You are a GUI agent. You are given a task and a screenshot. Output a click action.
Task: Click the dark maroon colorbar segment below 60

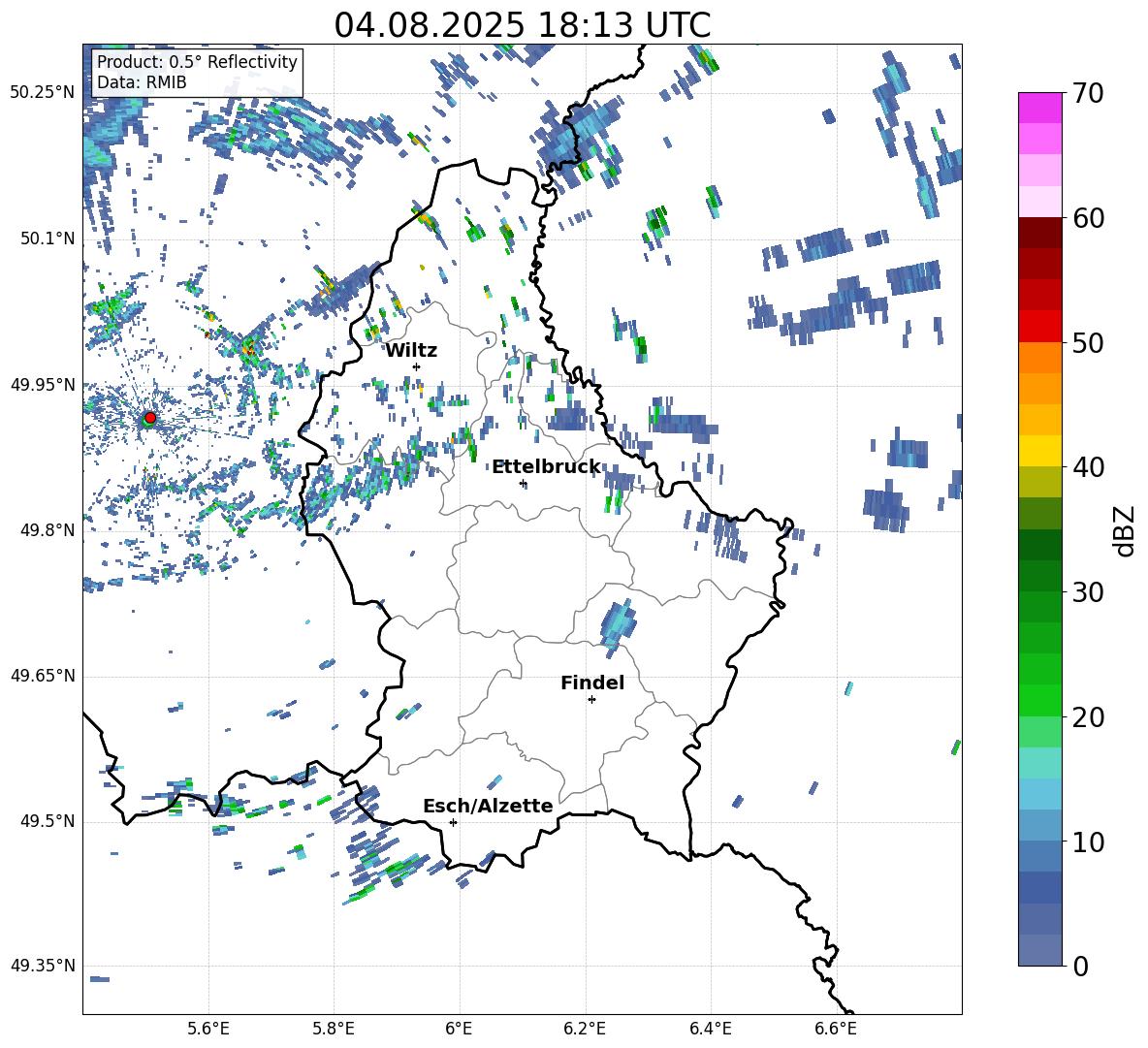pos(1039,233)
